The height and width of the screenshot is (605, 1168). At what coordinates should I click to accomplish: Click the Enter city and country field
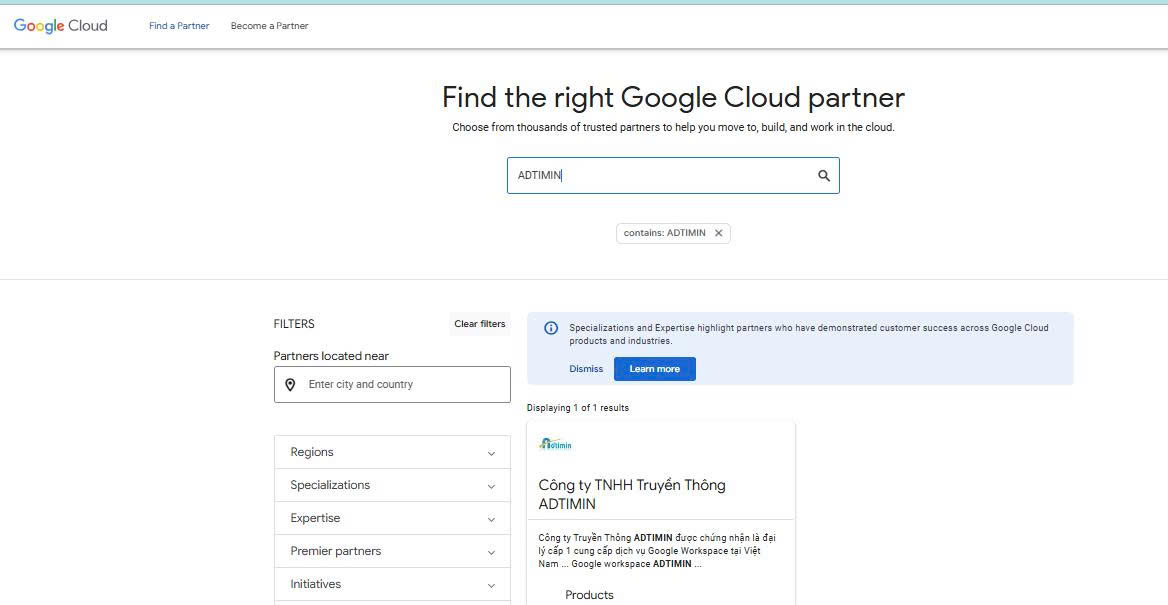[x=400, y=384]
